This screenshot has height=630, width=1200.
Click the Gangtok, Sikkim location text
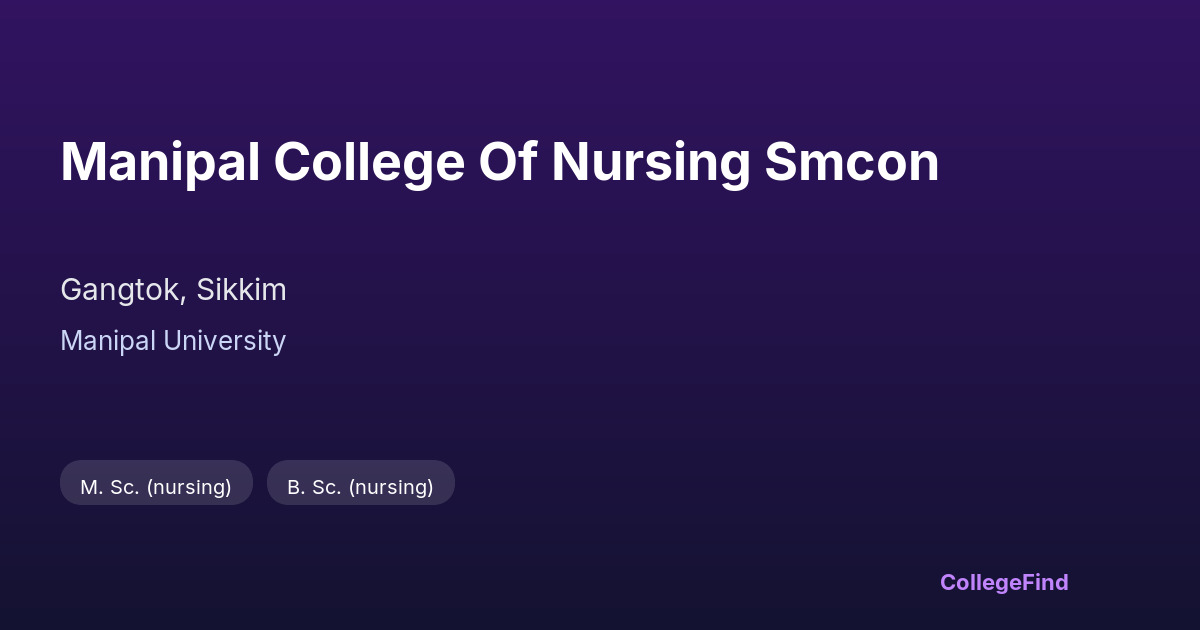pos(173,290)
